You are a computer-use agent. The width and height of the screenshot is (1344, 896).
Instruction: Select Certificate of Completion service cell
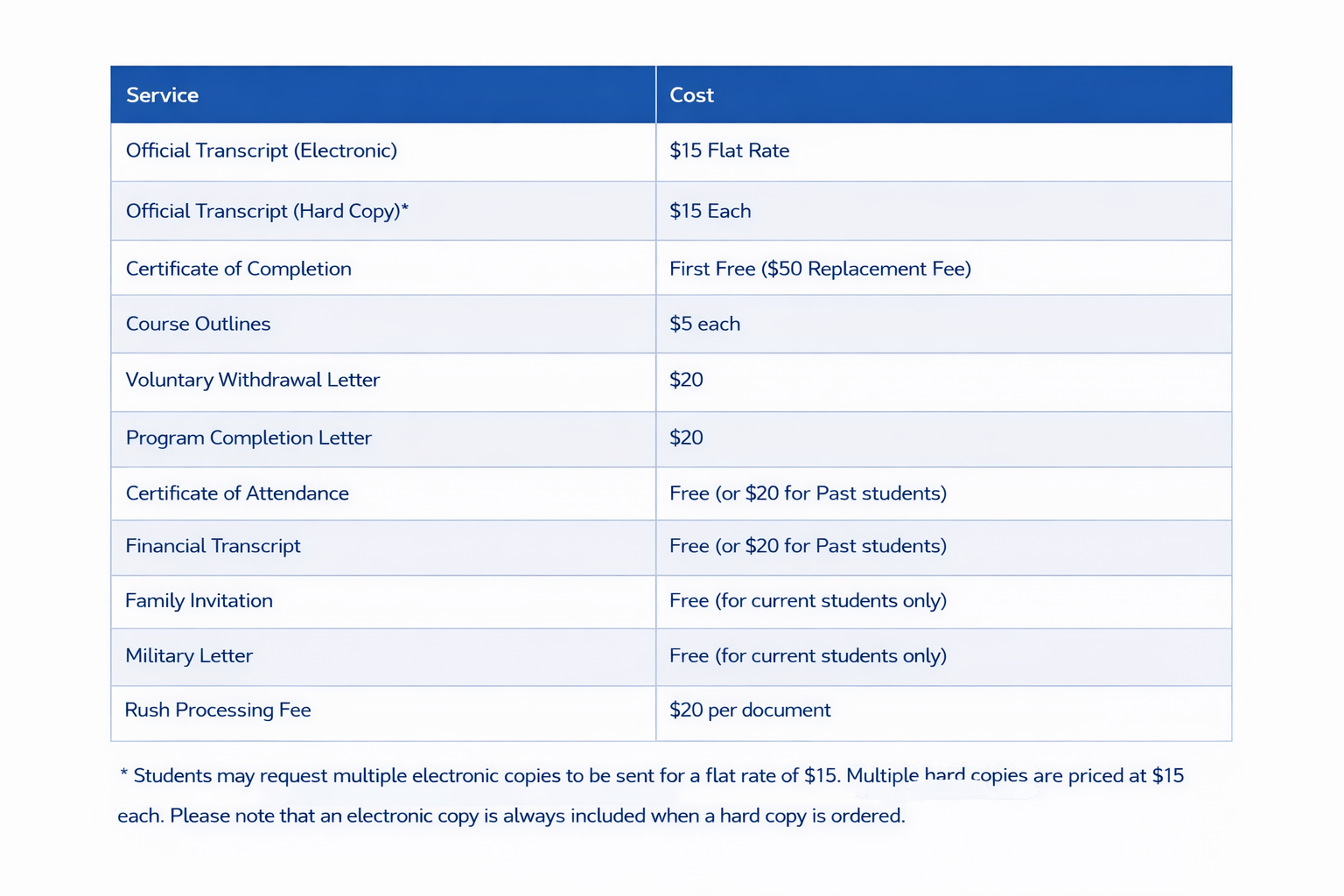click(238, 269)
